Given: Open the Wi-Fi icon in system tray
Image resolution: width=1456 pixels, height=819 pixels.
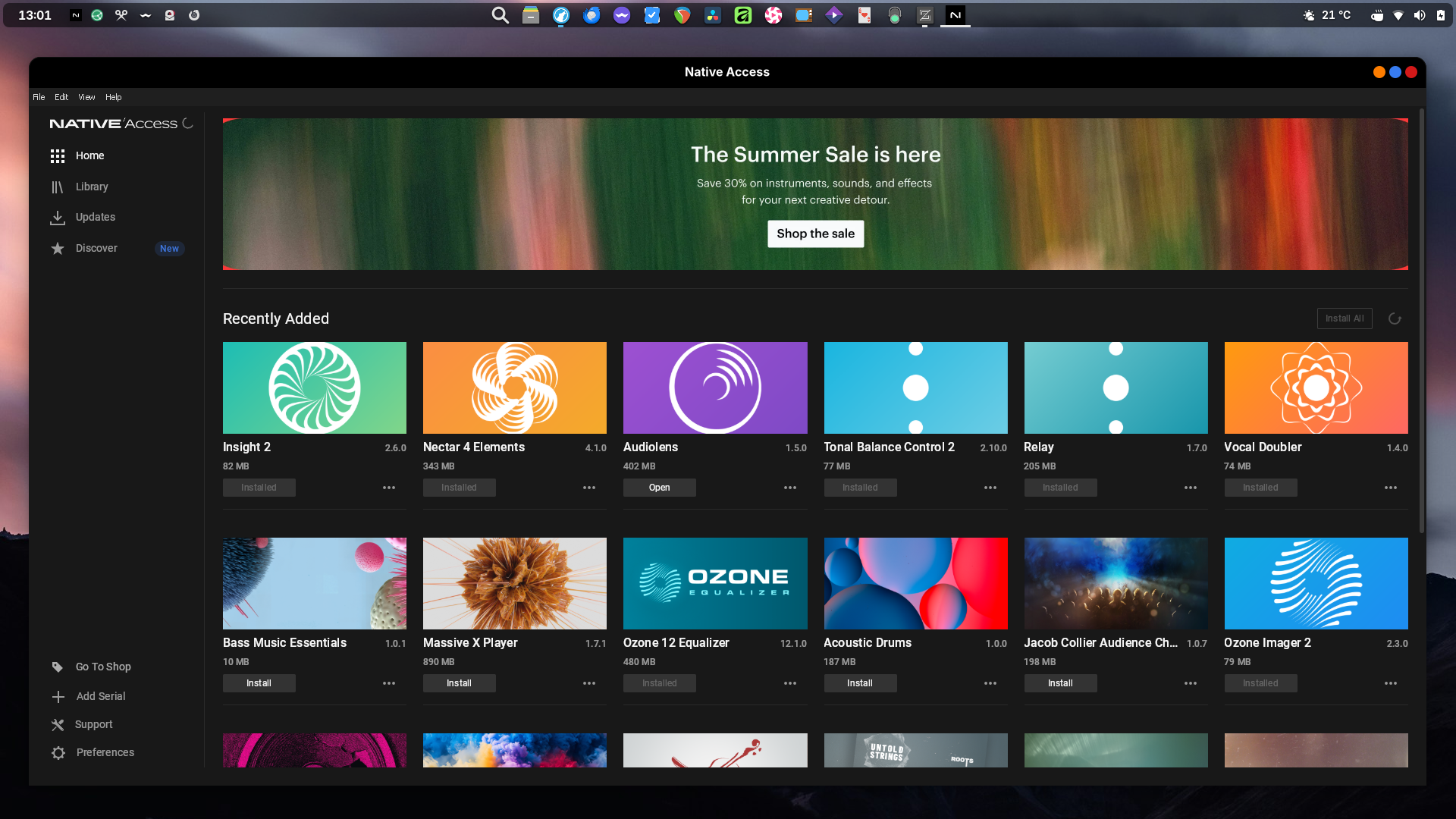Looking at the screenshot, I should click(x=1398, y=15).
